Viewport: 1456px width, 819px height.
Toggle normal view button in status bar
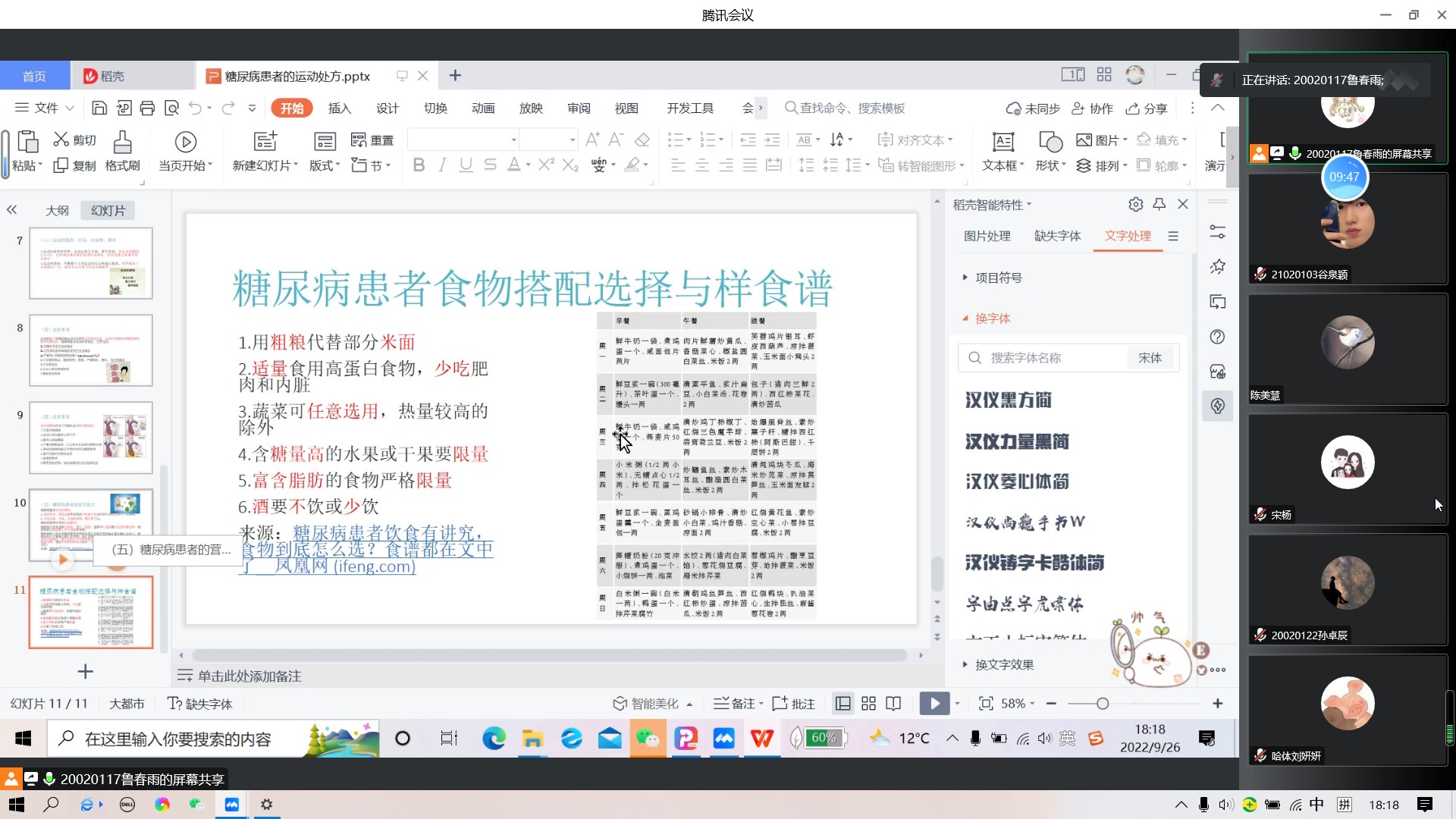[843, 704]
